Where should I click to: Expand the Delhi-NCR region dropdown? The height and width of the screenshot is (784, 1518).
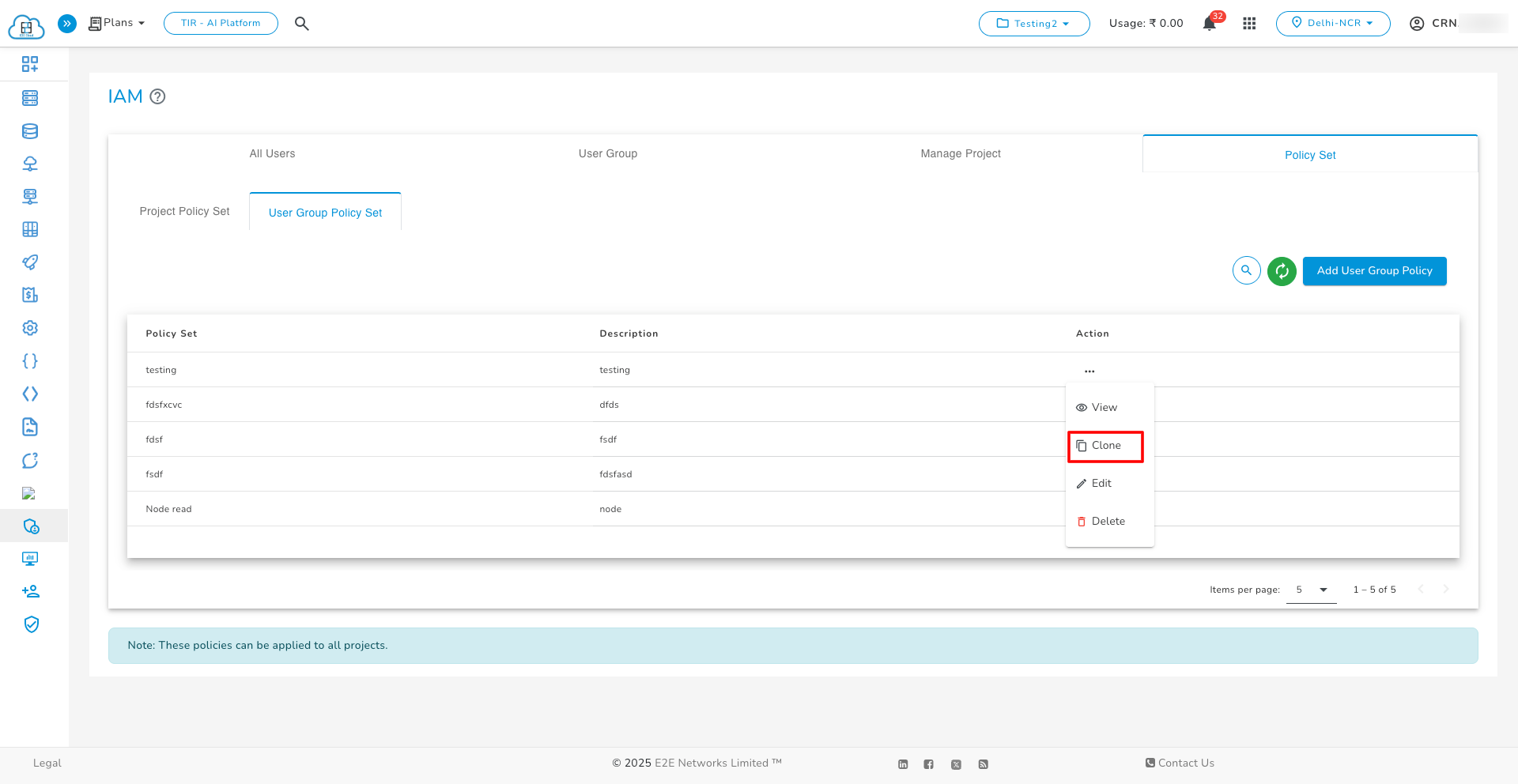(1332, 24)
